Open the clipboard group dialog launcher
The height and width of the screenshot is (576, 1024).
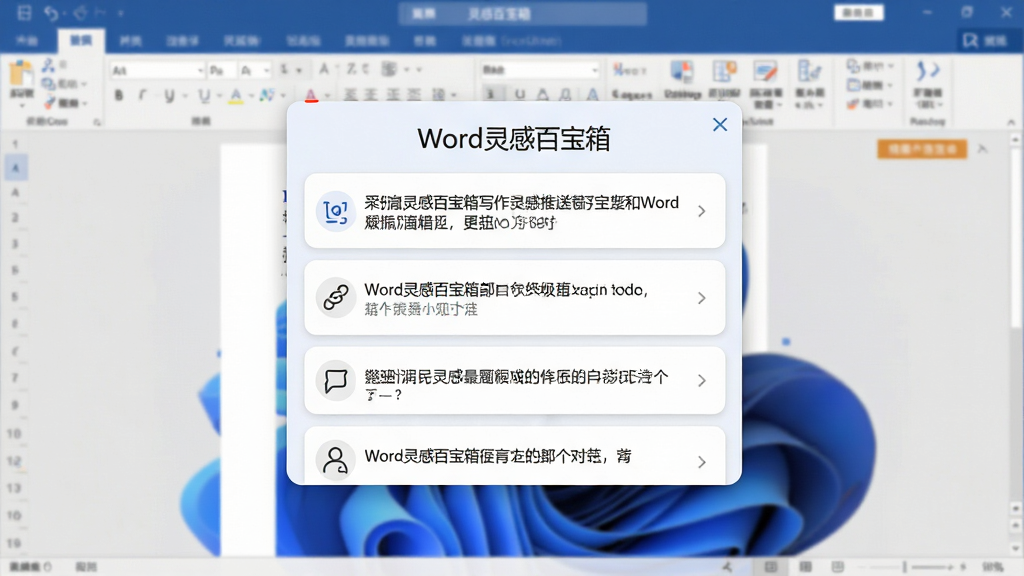click(97, 122)
